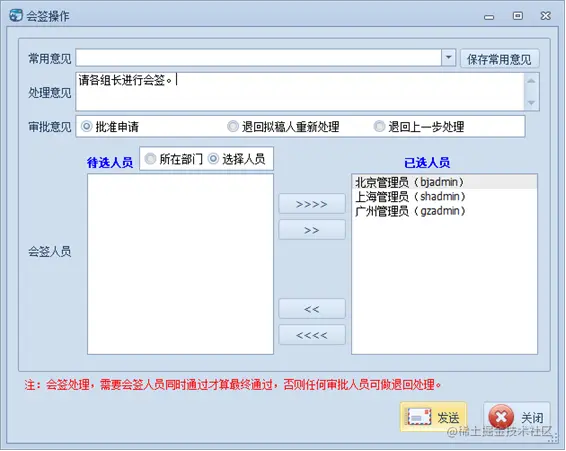
Task: Click the <<<< remove-all button
Action: pos(312,335)
